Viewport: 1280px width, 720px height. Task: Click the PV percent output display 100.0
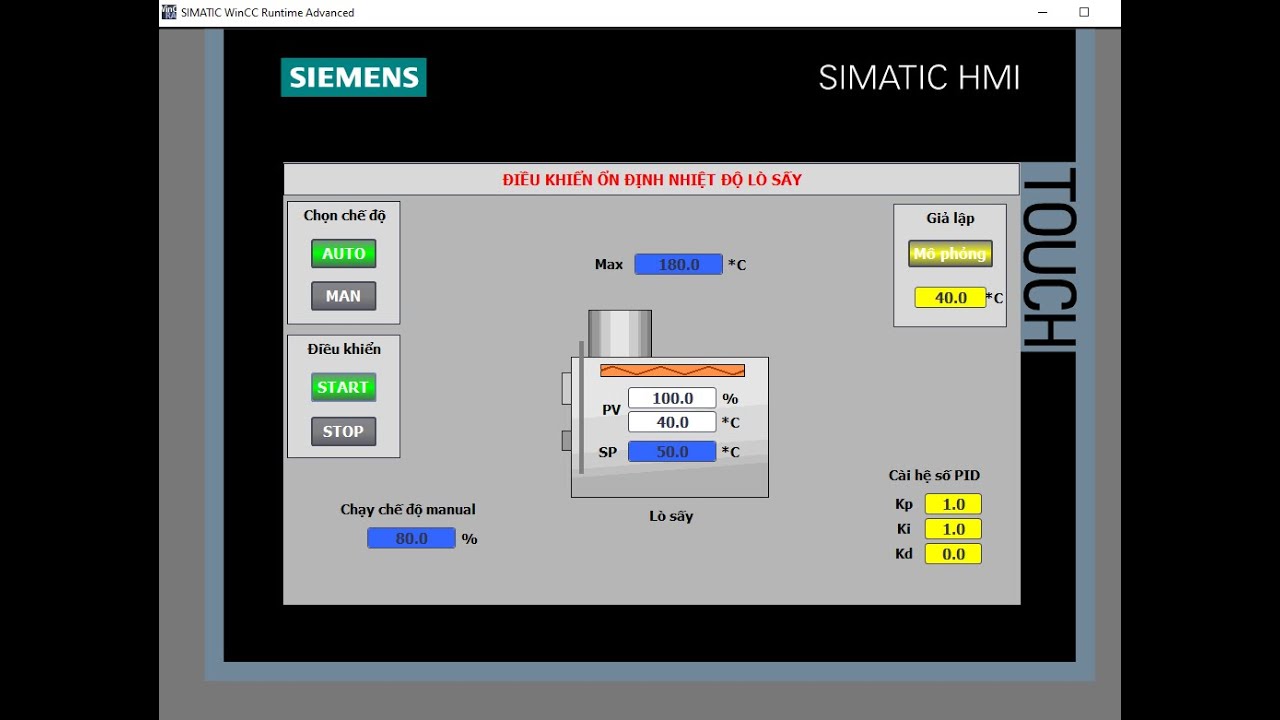(x=671, y=398)
